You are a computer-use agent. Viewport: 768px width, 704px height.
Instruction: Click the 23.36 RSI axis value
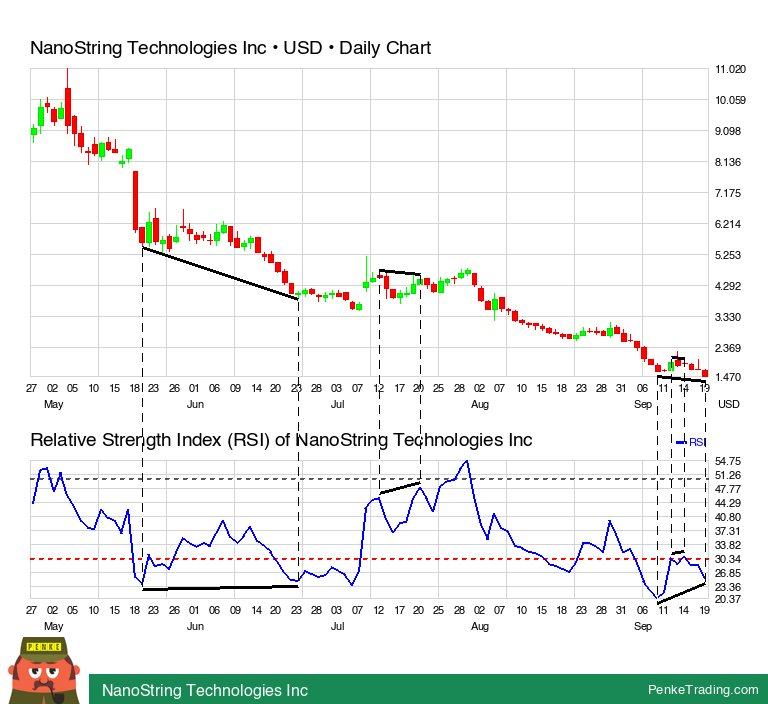(728, 587)
